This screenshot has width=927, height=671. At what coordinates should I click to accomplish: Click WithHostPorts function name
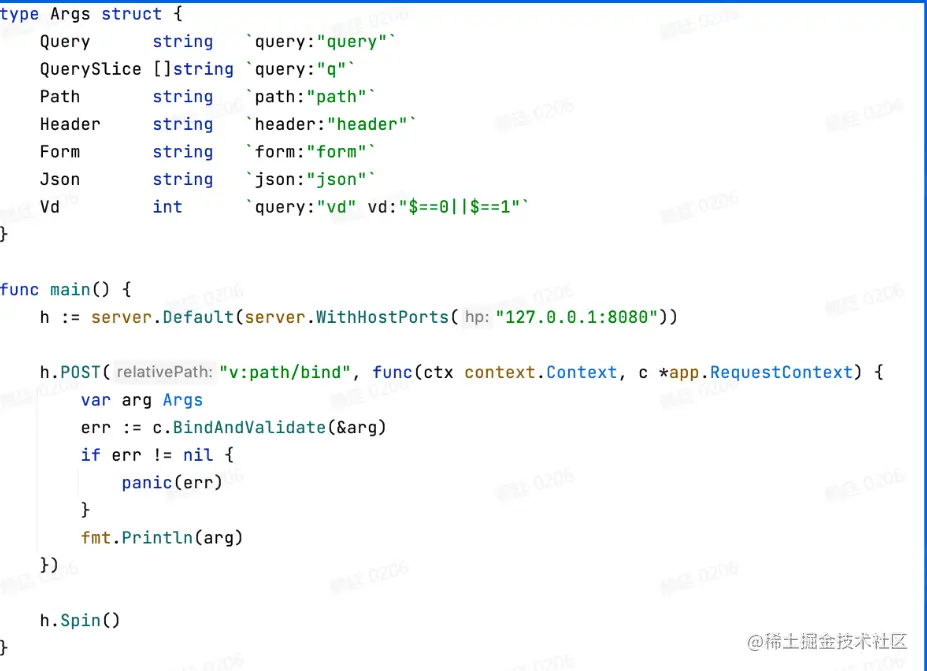[x=382, y=317]
